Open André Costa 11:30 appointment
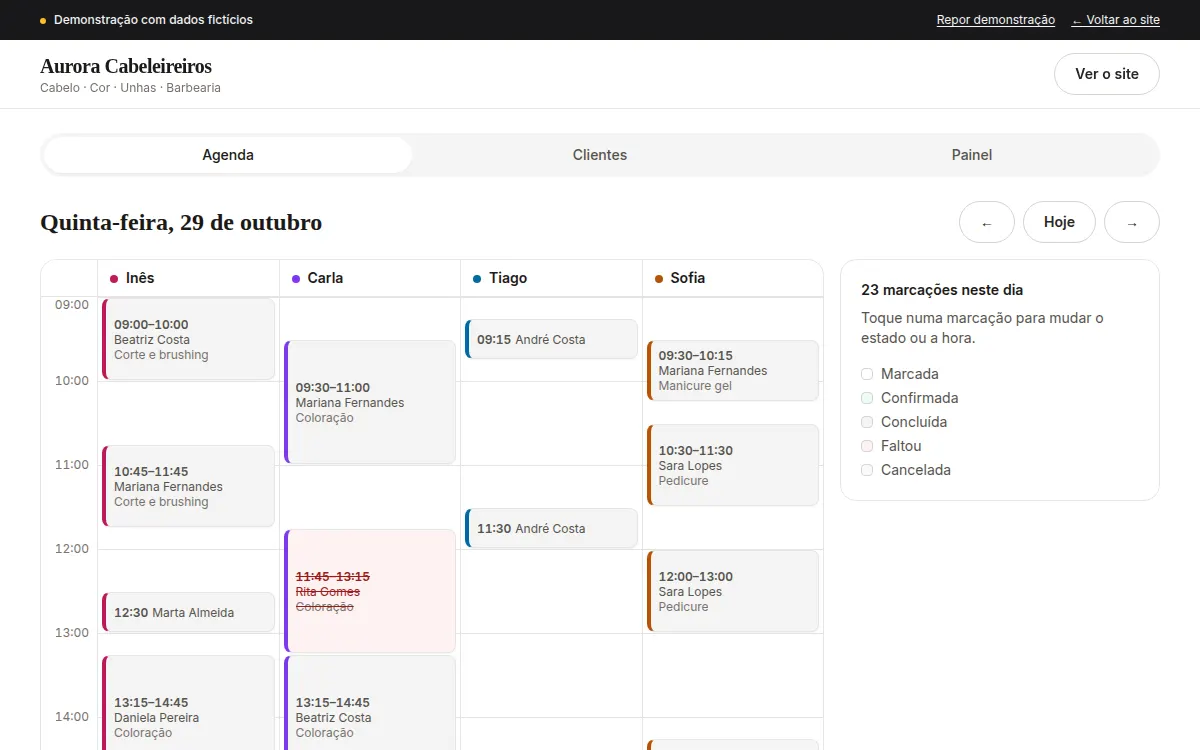The width and height of the screenshot is (1200, 750). tap(551, 528)
